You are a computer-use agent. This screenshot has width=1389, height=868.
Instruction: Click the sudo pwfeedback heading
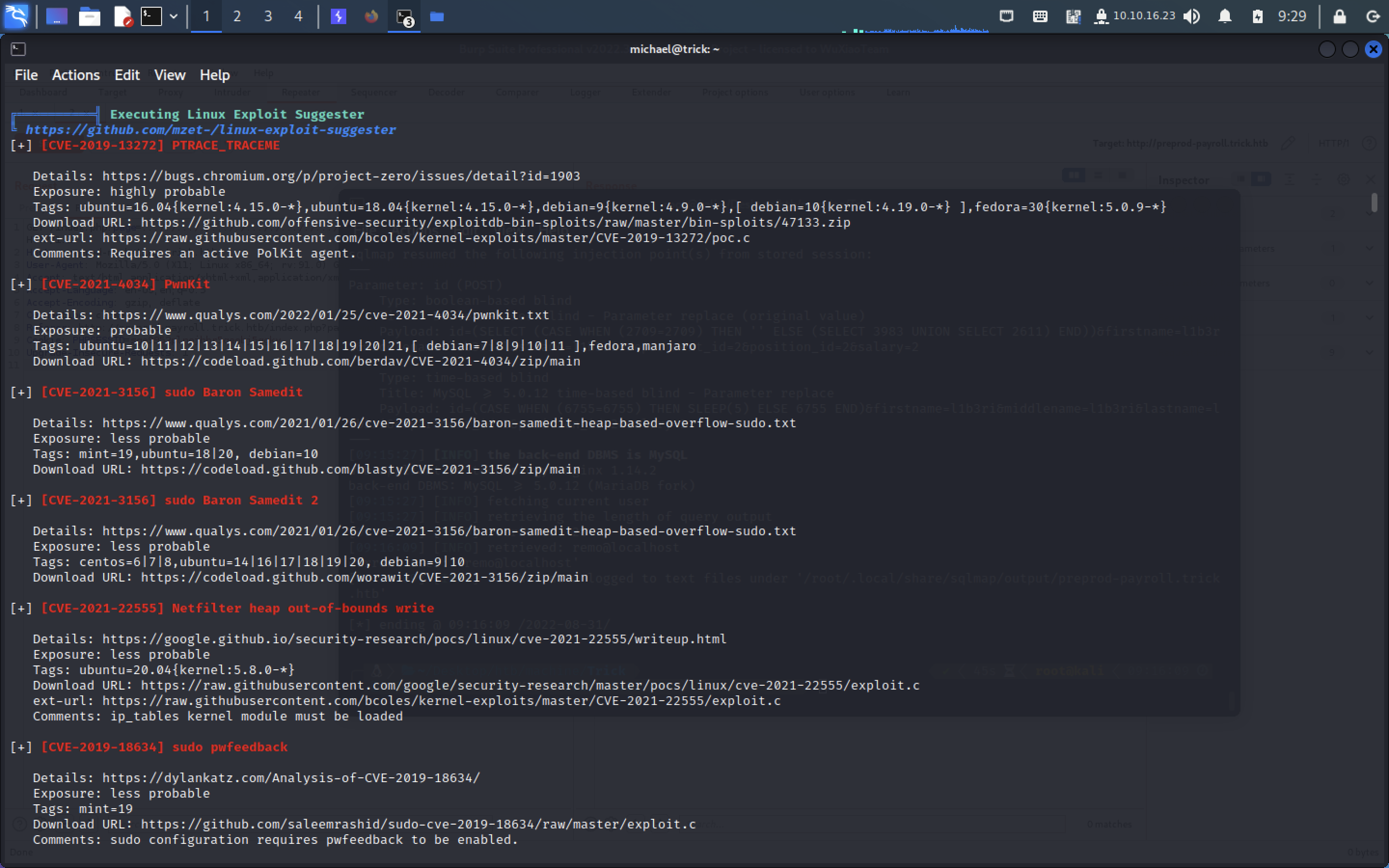(230, 747)
